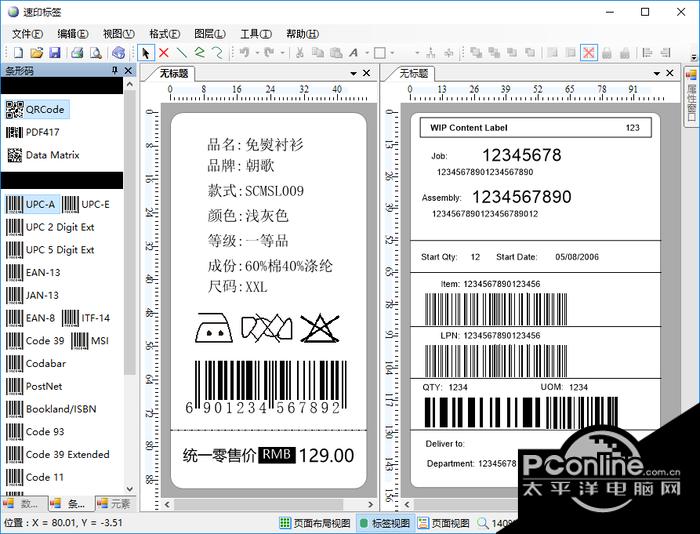Viewport: 700px width, 534px height.
Task: Select the arrow pointer tool
Action: pyautogui.click(x=145, y=53)
